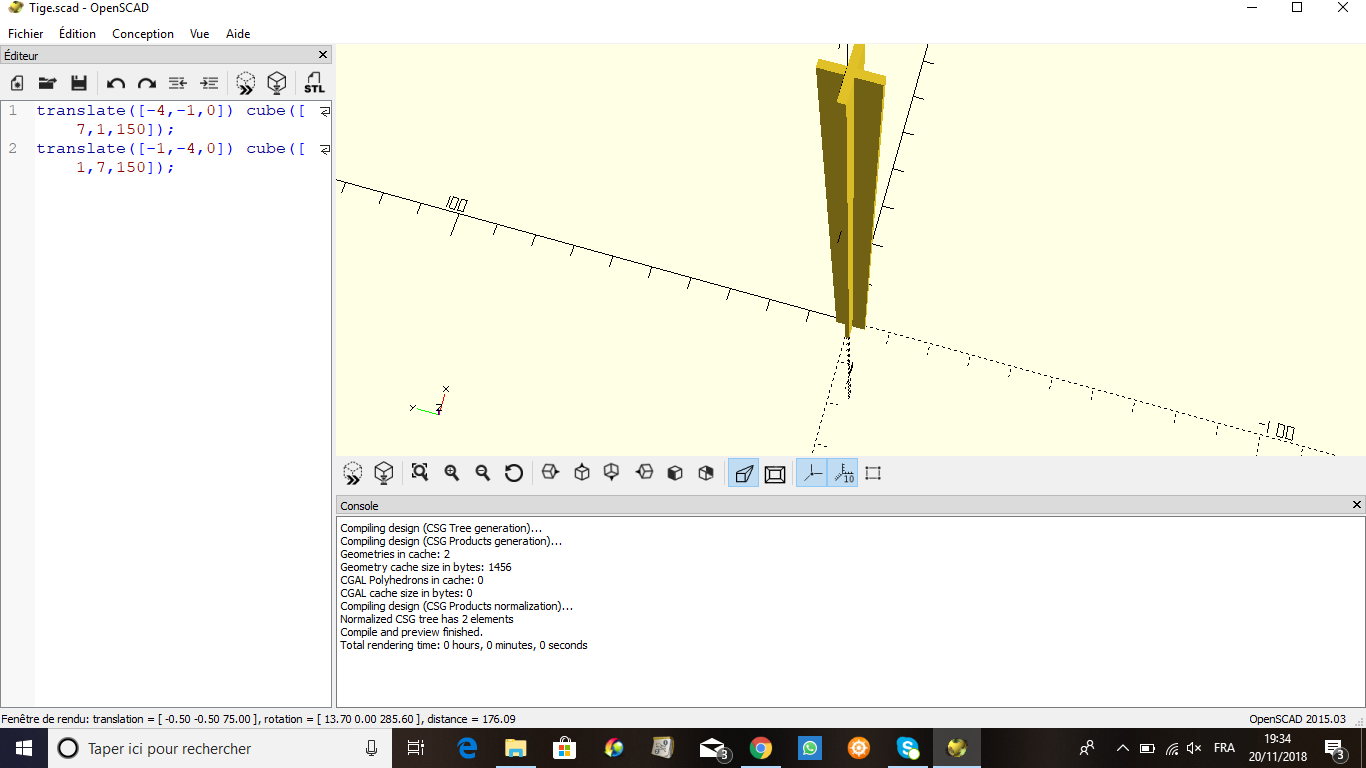Click the View All magnifier icon
The height and width of the screenshot is (768, 1366).
(420, 473)
